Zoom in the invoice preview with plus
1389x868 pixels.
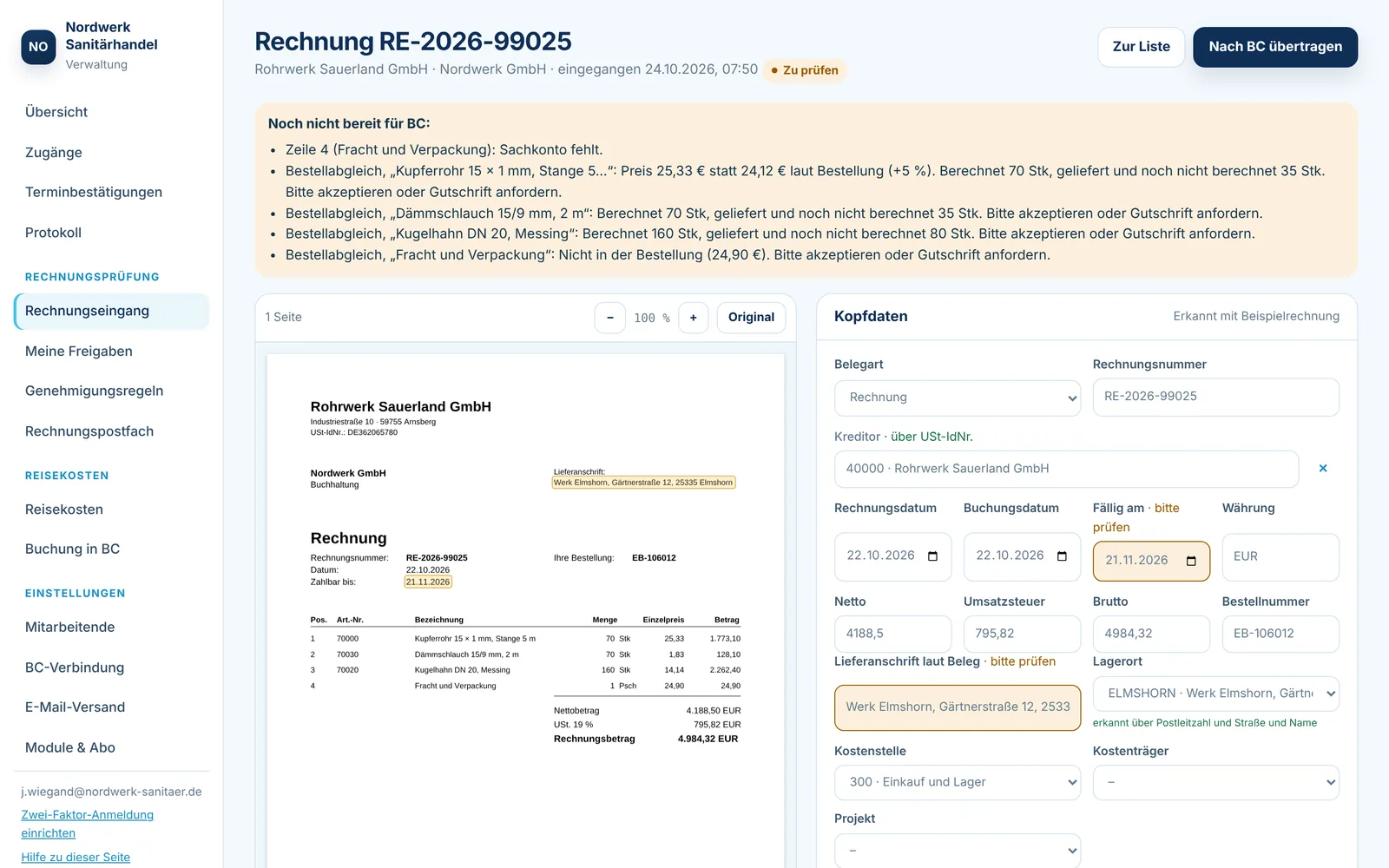693,318
